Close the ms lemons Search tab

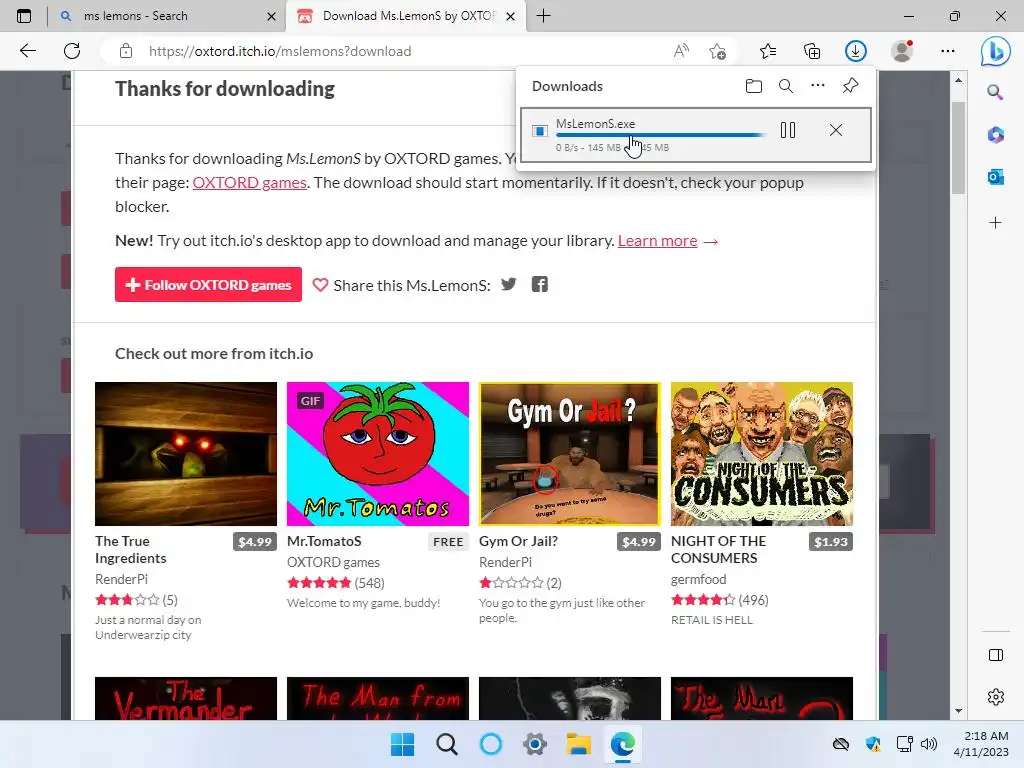pyautogui.click(x=271, y=16)
